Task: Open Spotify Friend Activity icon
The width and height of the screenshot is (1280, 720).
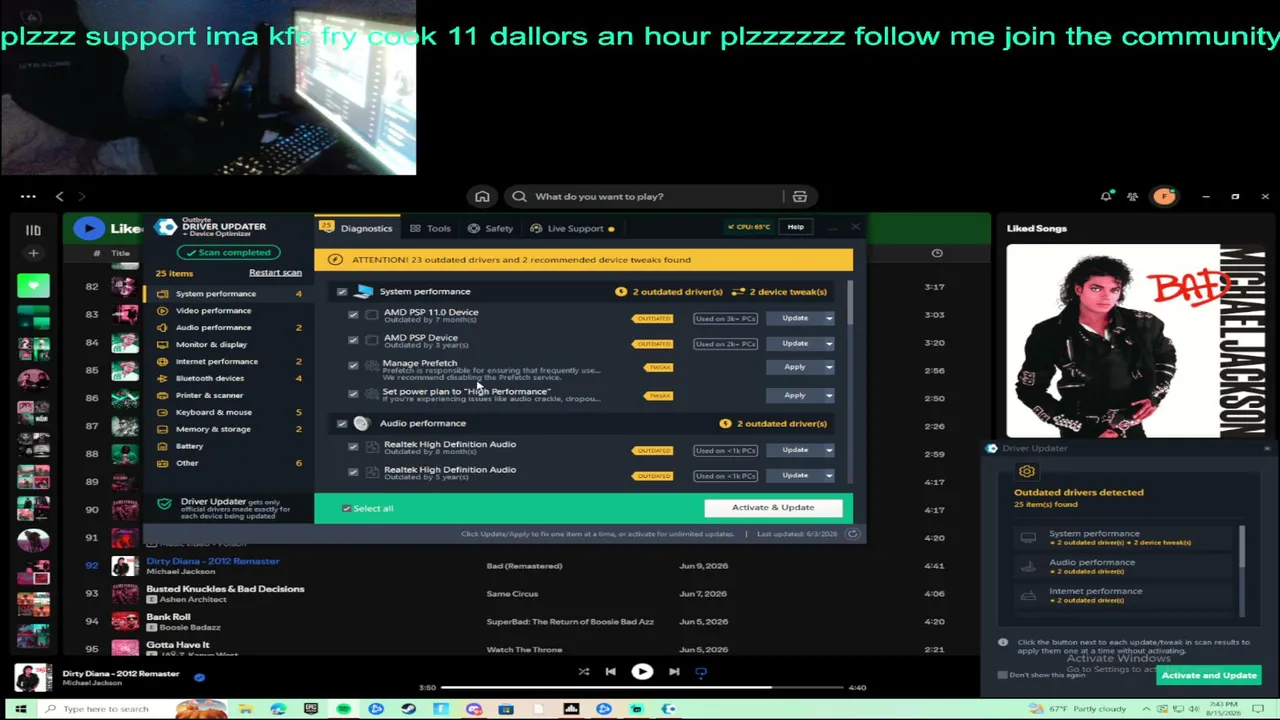Action: click(1132, 197)
